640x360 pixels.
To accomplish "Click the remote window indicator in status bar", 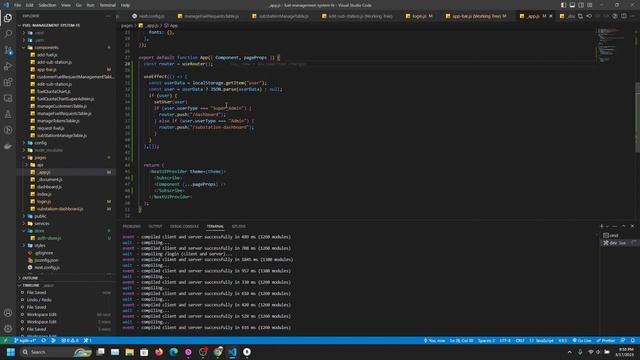I will coord(5,340).
